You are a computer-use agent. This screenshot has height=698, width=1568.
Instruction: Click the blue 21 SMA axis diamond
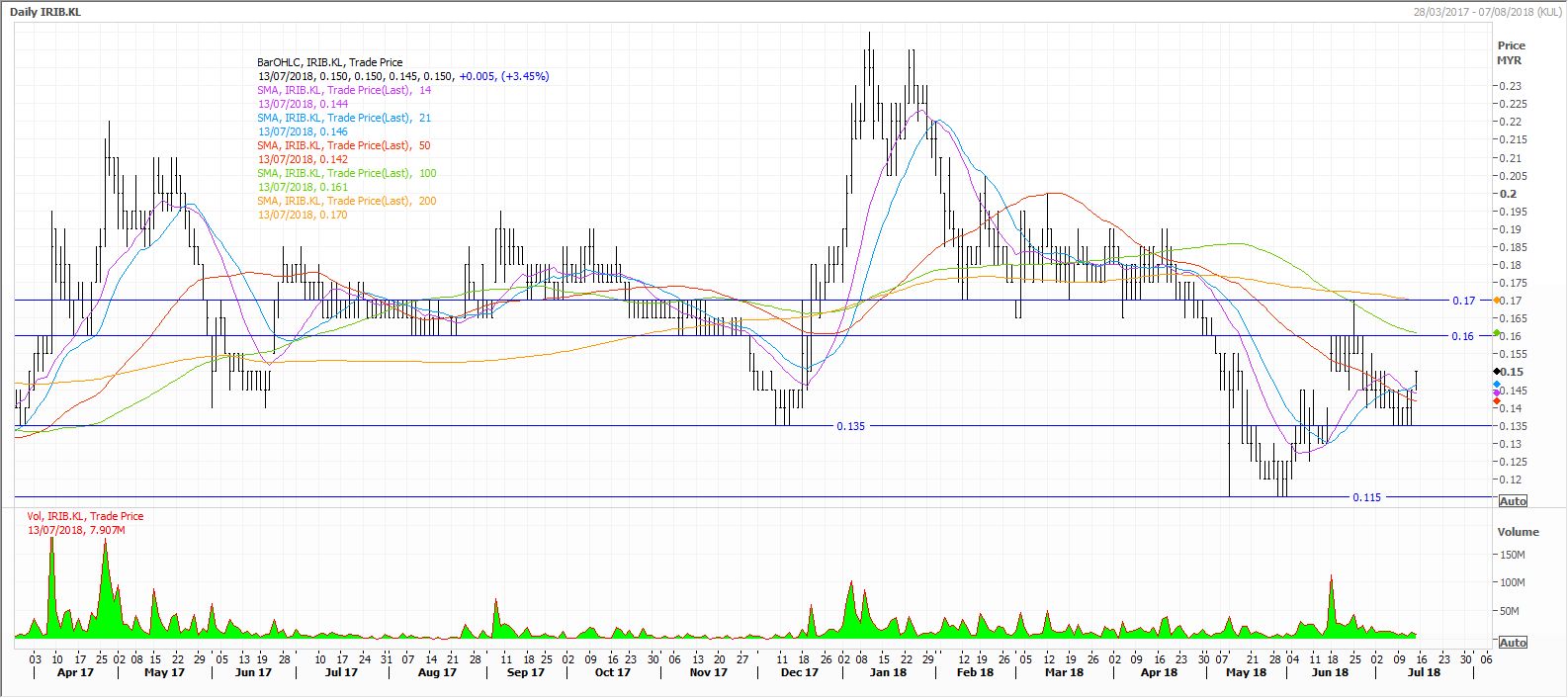[1497, 384]
